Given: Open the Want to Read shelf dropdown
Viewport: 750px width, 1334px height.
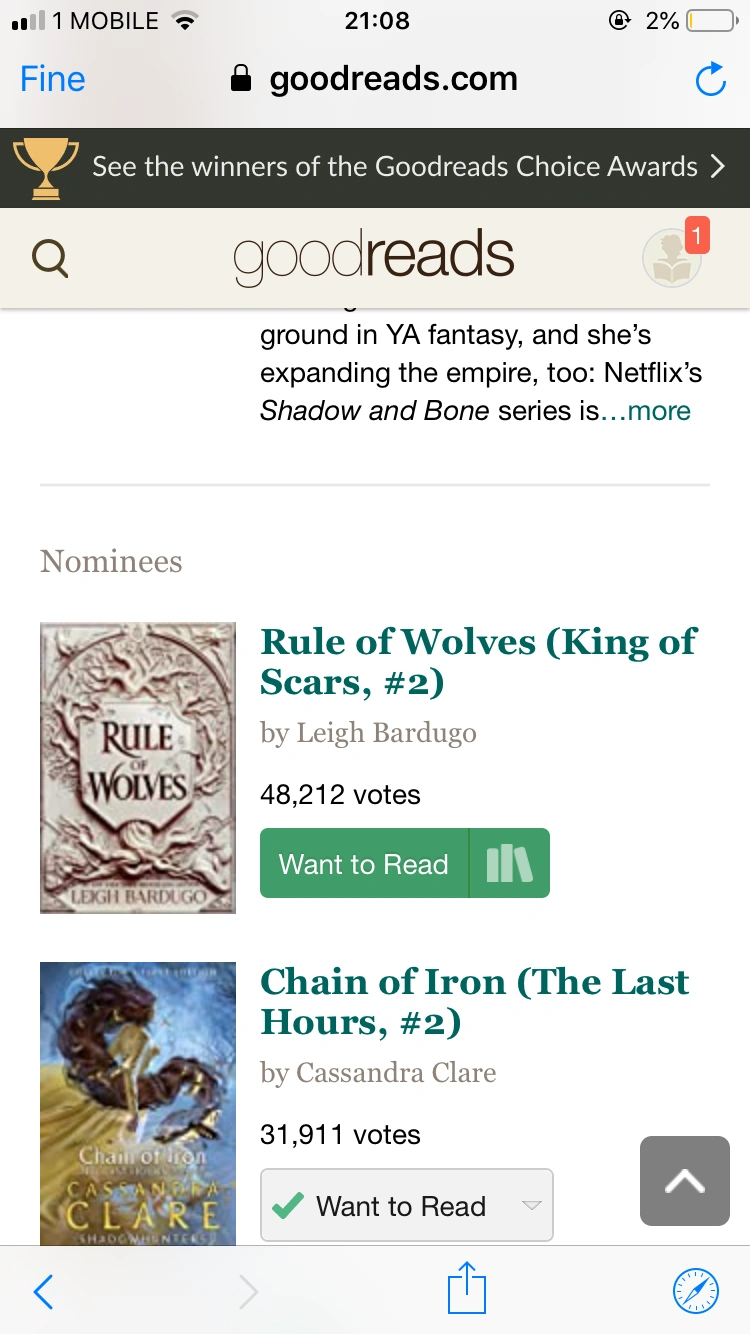Looking at the screenshot, I should click(x=531, y=1206).
